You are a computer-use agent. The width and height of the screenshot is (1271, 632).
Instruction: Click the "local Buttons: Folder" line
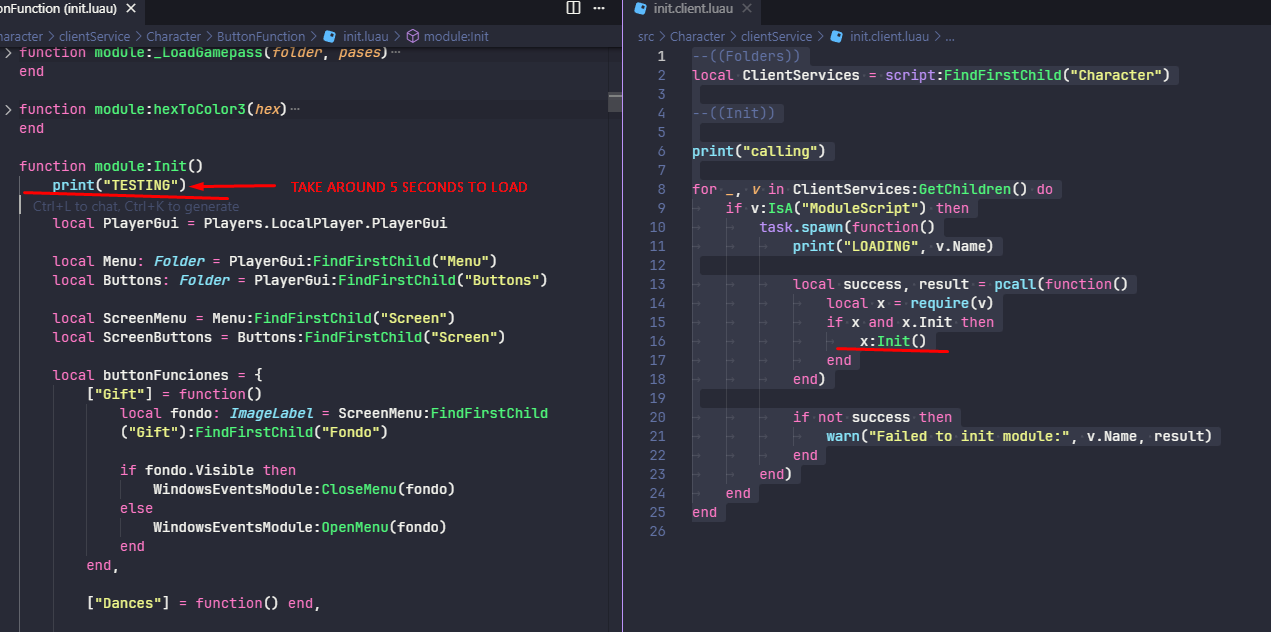click(x=300, y=280)
